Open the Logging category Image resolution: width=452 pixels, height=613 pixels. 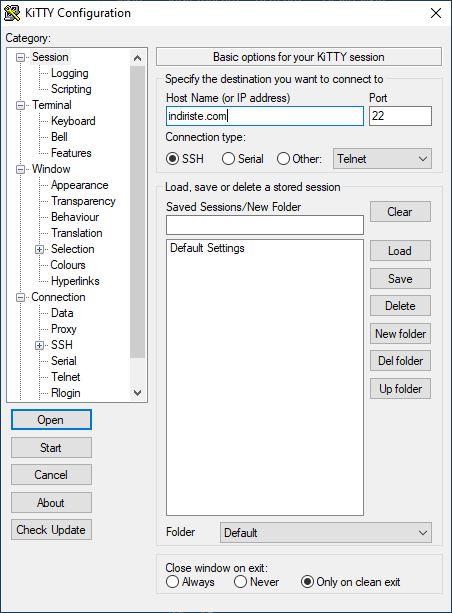70,73
